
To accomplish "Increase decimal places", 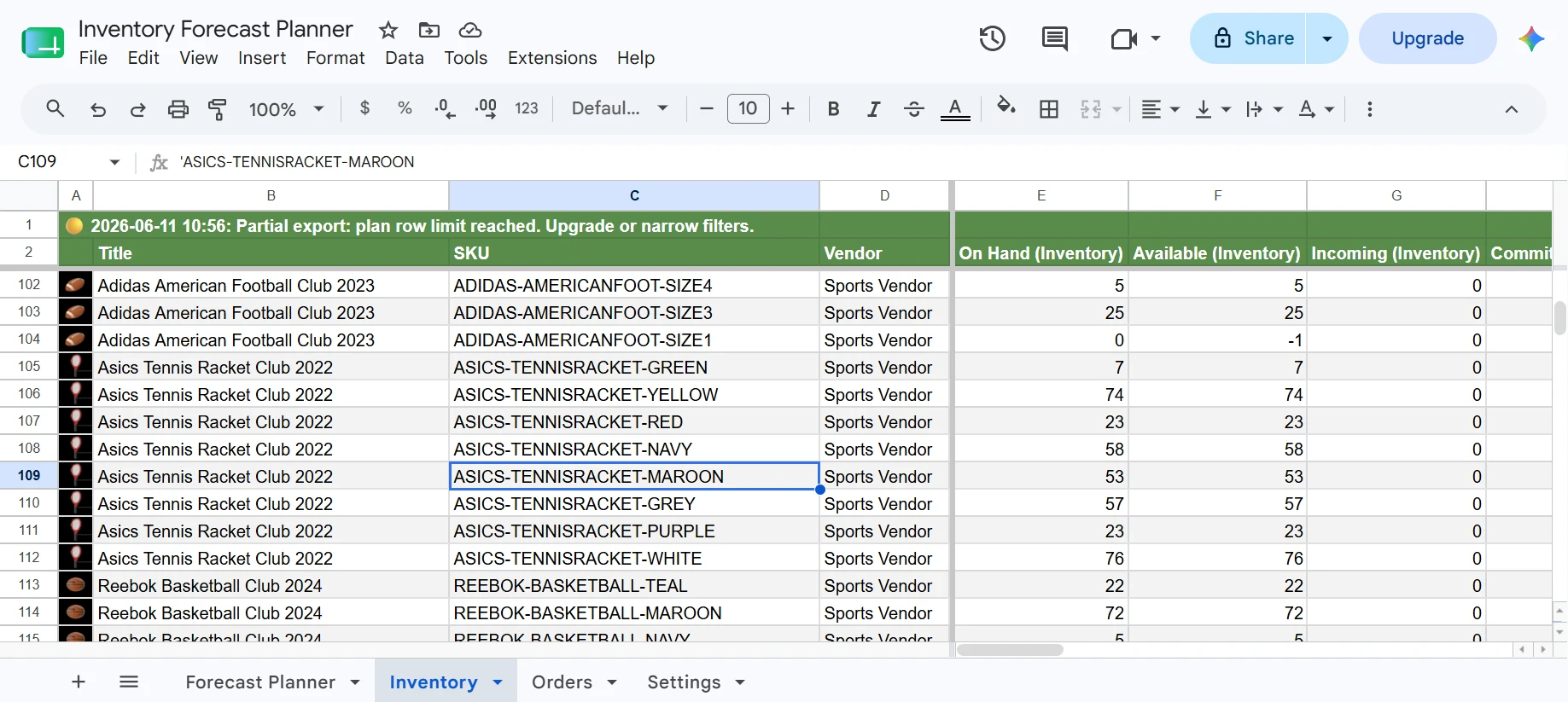I will [486, 108].
